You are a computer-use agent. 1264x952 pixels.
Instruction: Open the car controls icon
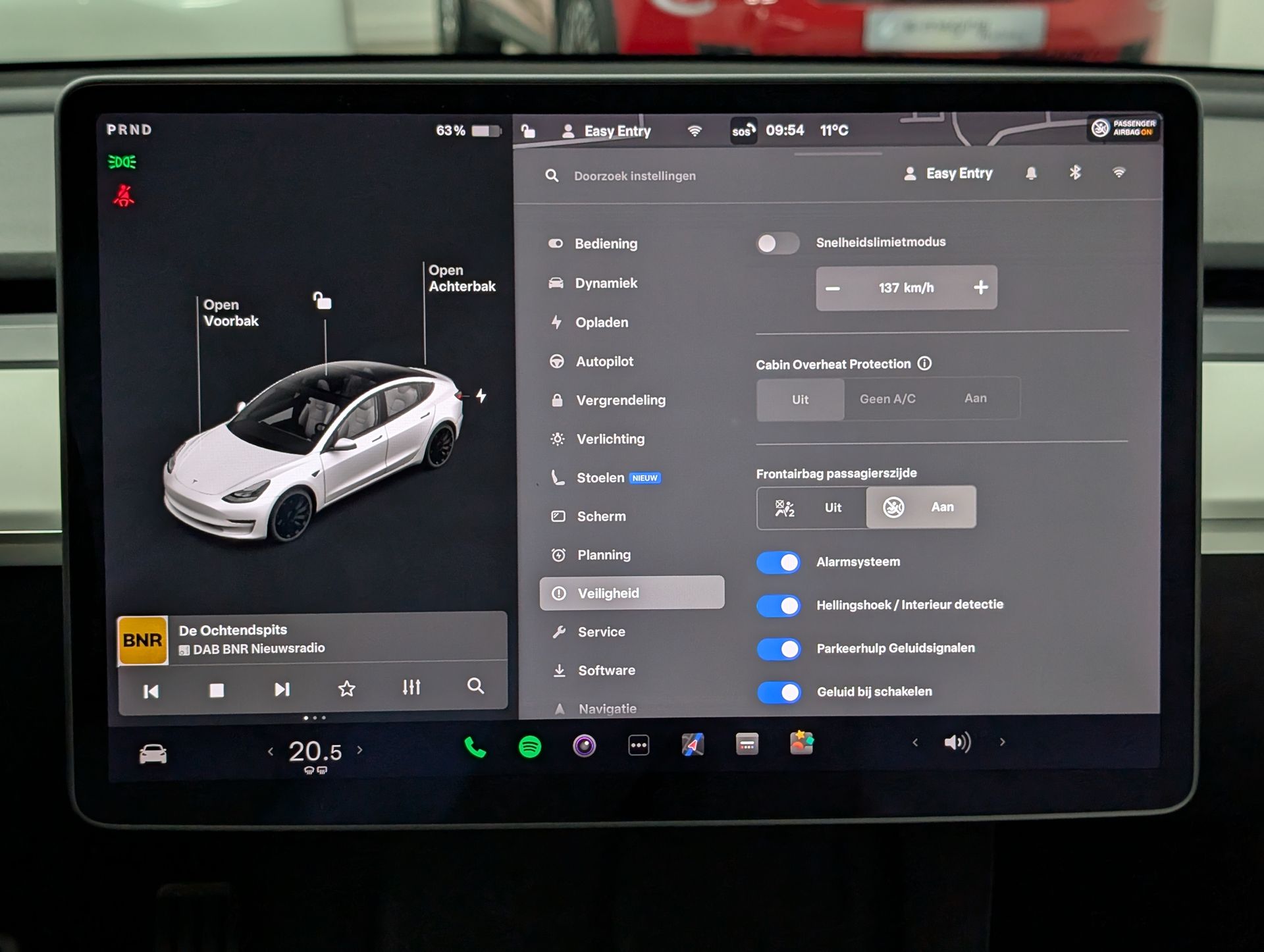point(153,754)
